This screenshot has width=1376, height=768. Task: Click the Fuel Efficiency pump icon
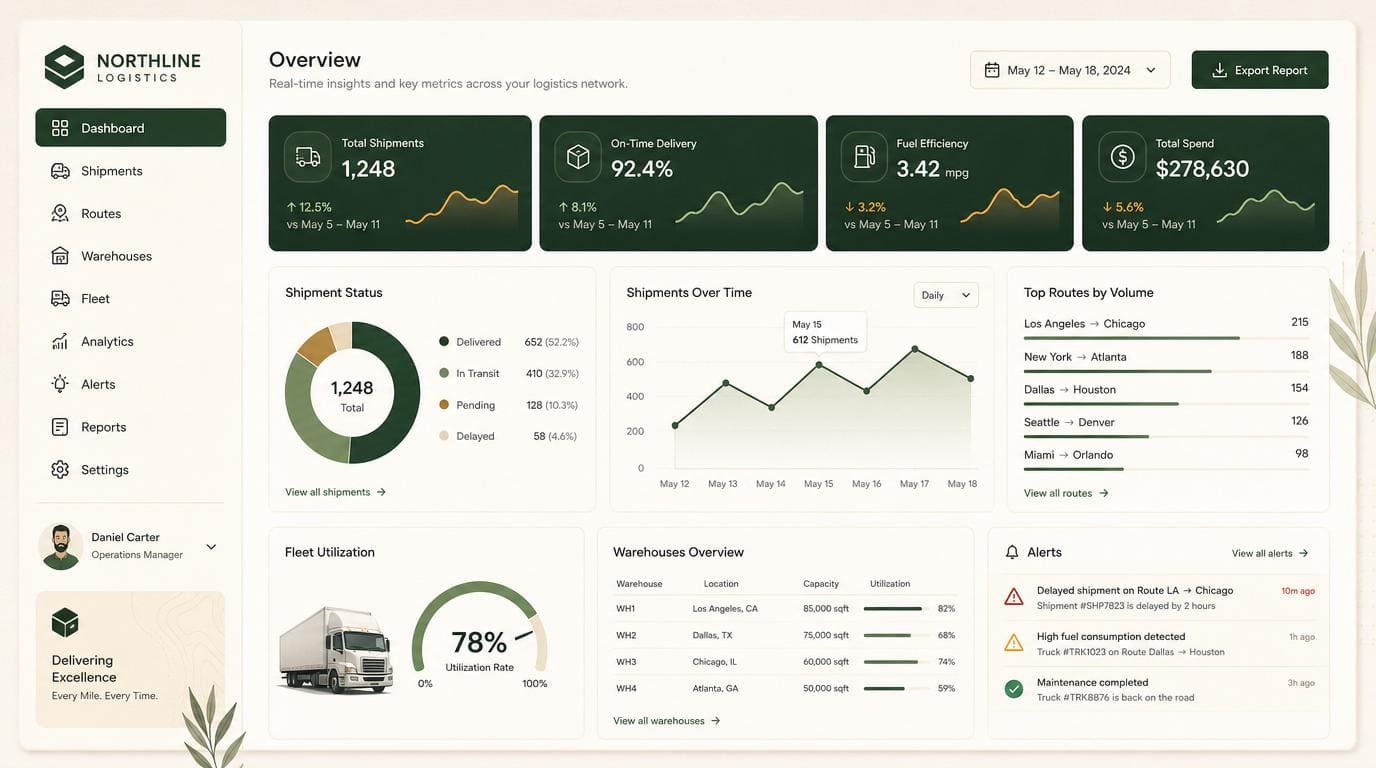(864, 157)
